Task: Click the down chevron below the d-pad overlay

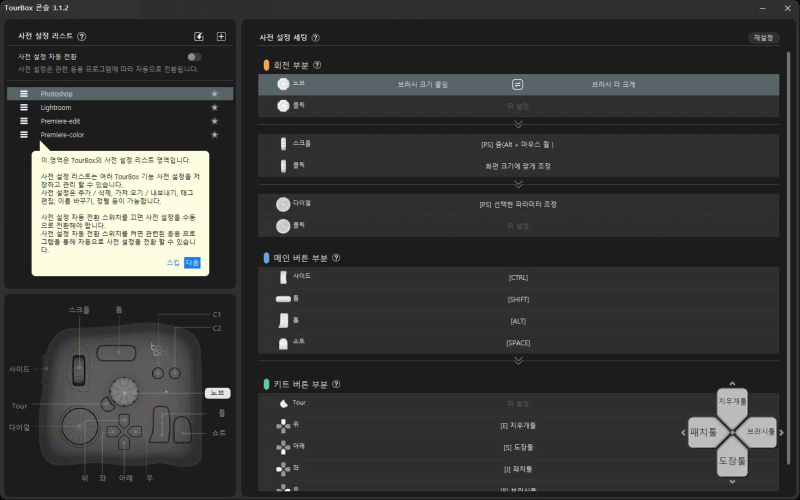Action: coord(732,481)
